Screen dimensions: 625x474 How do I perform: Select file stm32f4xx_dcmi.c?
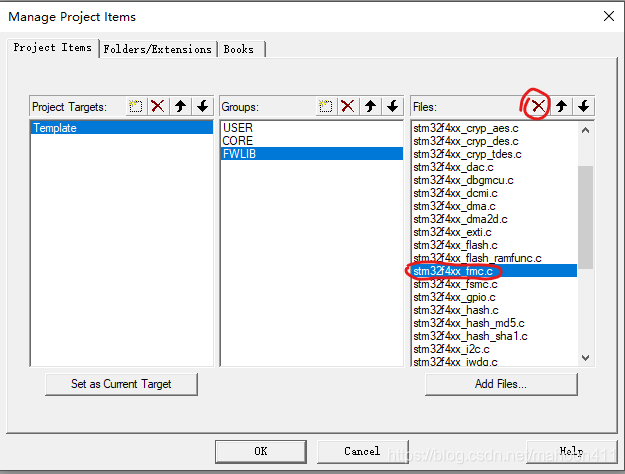[495, 193]
